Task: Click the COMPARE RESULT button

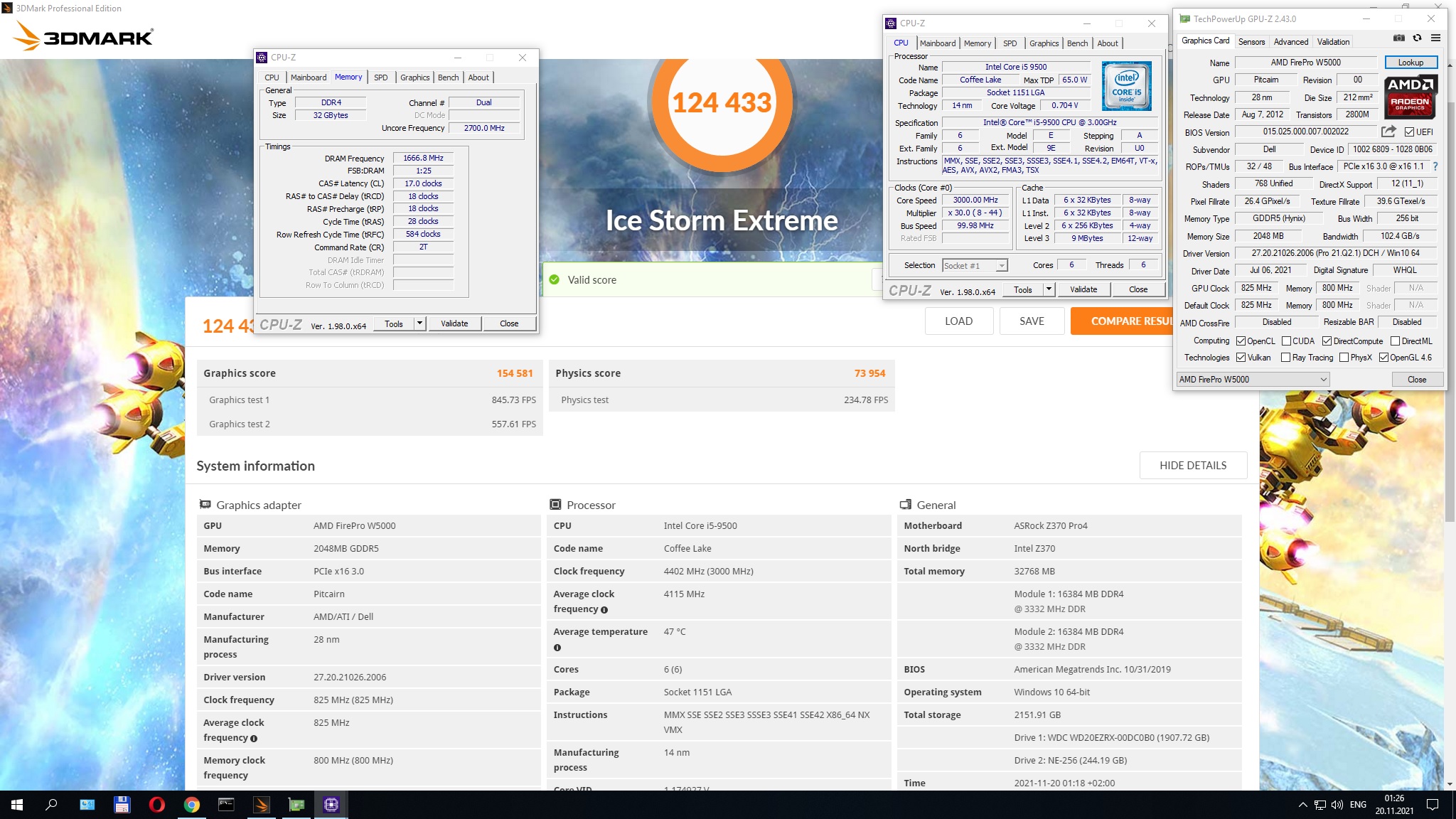Action: click(x=1121, y=321)
